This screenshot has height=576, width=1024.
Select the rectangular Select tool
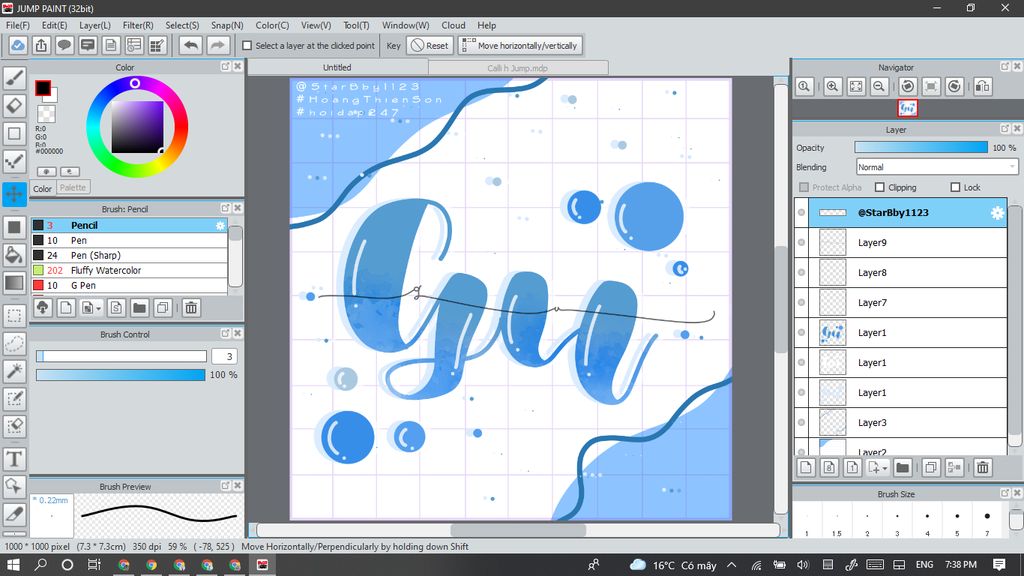click(x=14, y=316)
